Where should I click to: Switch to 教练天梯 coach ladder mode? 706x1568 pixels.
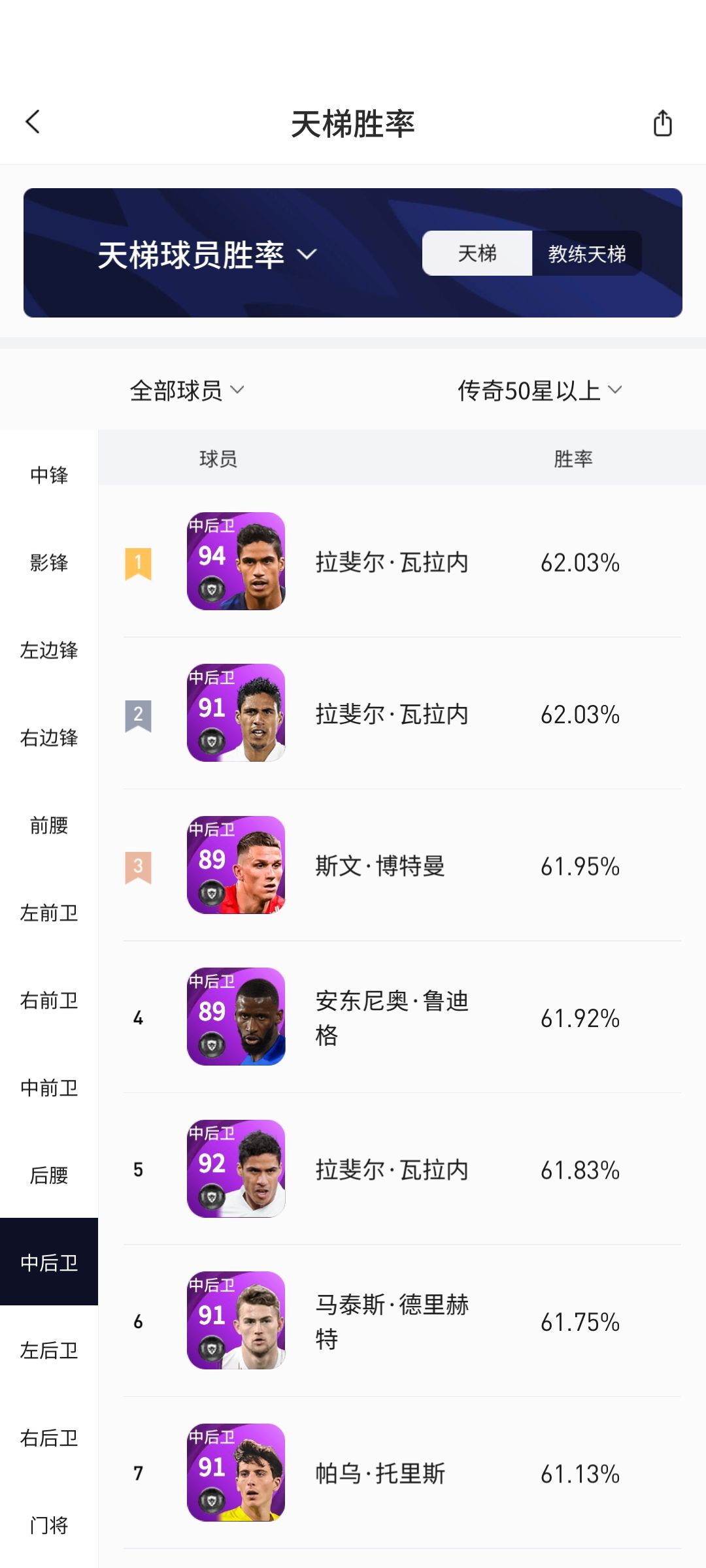586,253
